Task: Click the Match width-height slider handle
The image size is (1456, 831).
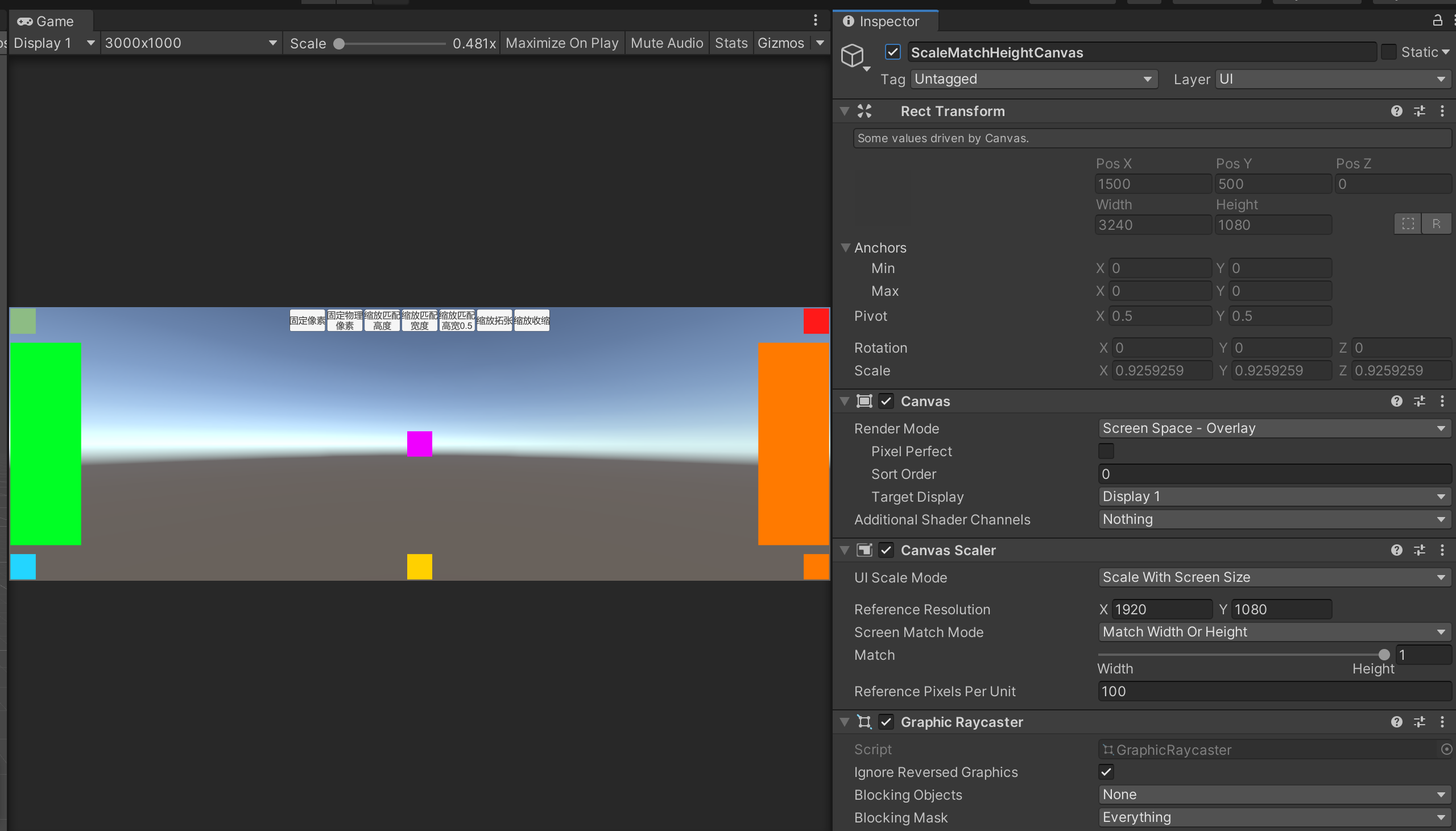Action: click(x=1384, y=655)
